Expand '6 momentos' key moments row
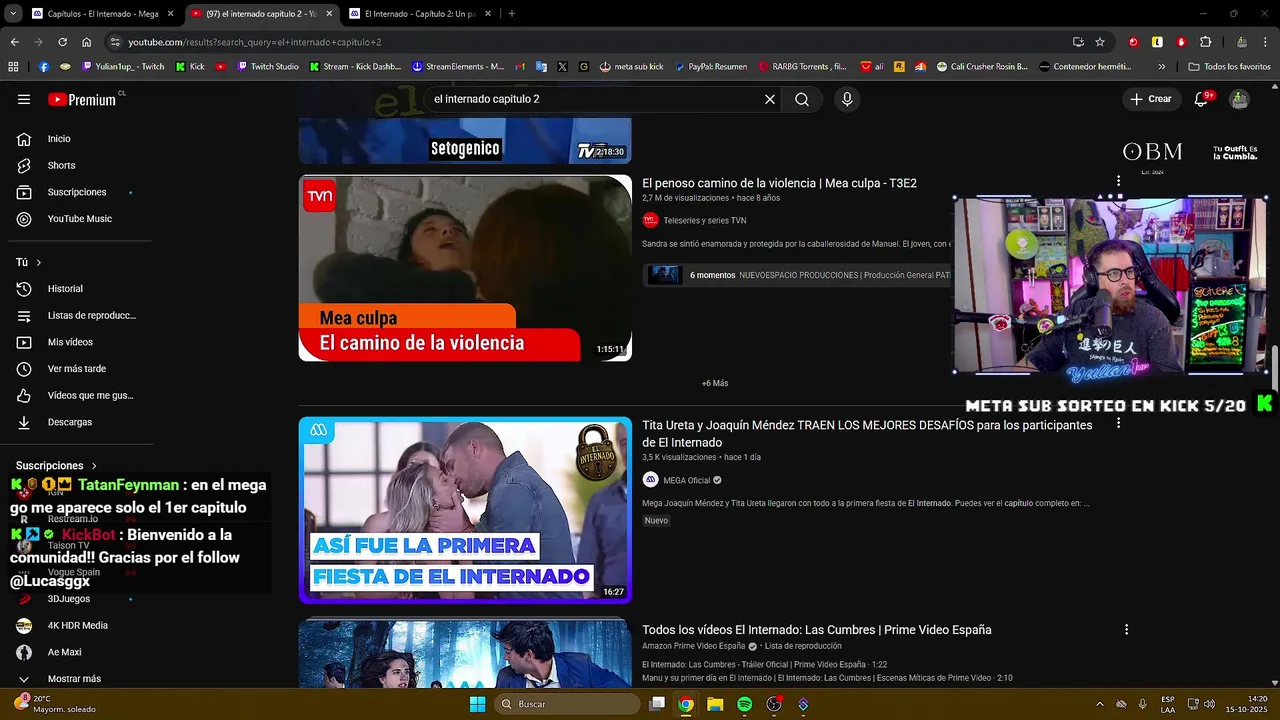 tap(795, 275)
